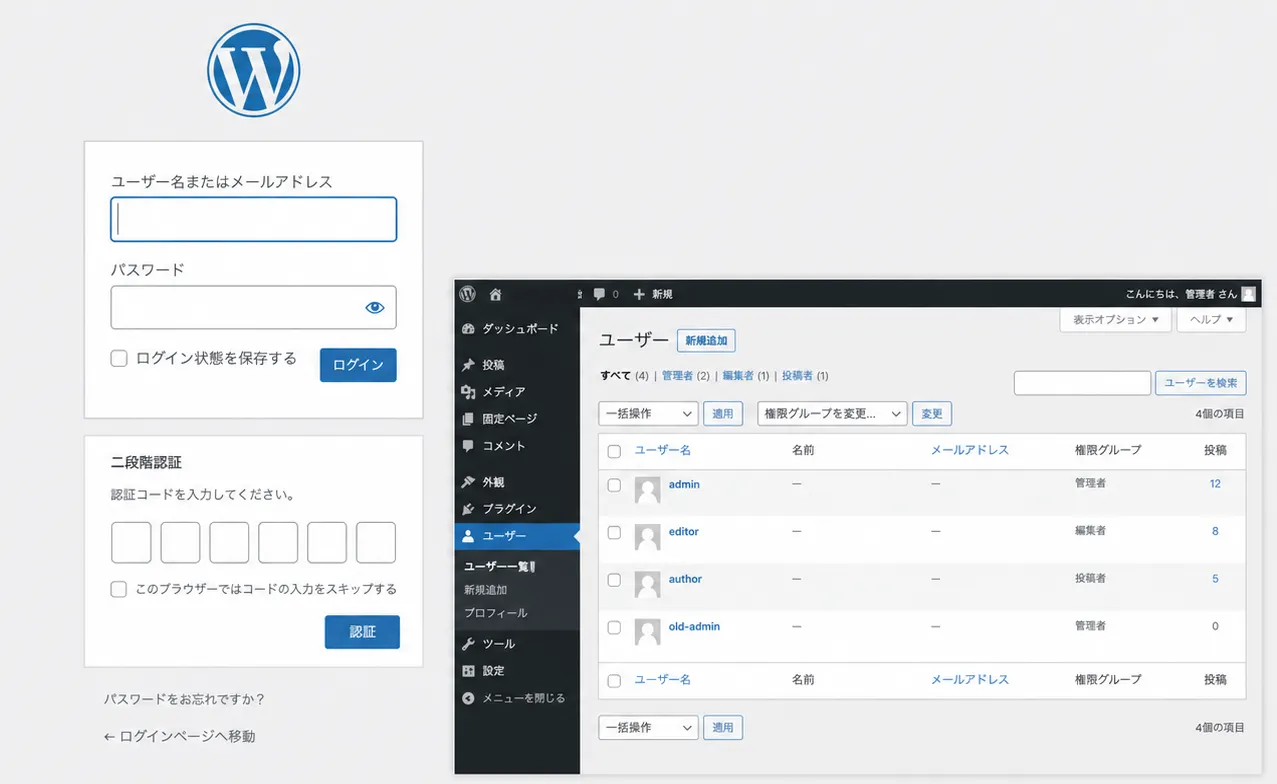Image resolution: width=1277 pixels, height=784 pixels.
Task: Sort by メールアドレス header column
Action: pos(969,451)
